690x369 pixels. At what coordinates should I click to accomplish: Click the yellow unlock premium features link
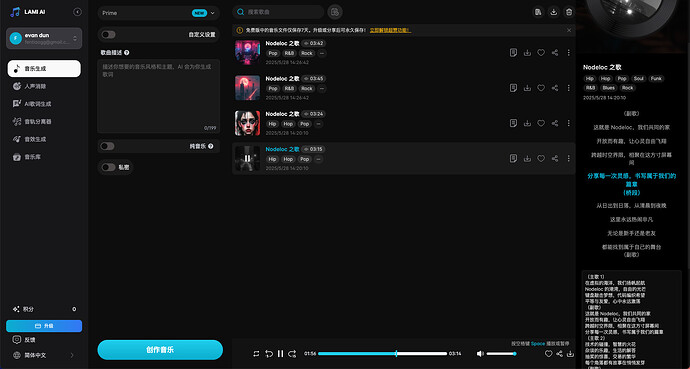pyautogui.click(x=390, y=30)
